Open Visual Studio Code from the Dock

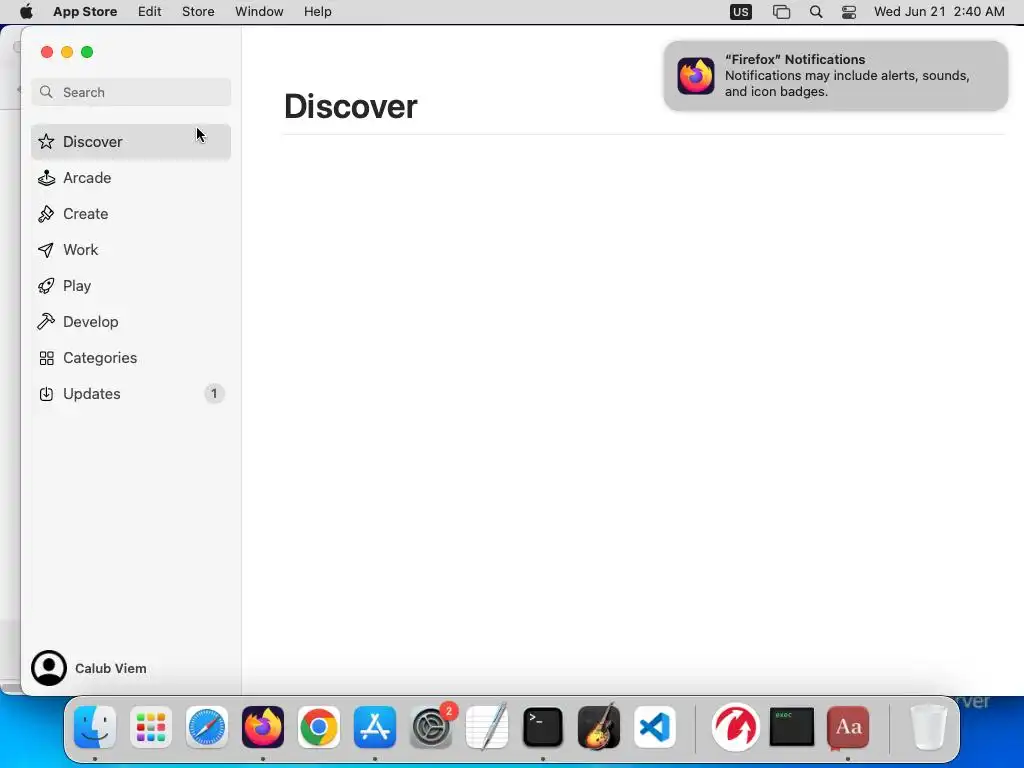pos(654,727)
